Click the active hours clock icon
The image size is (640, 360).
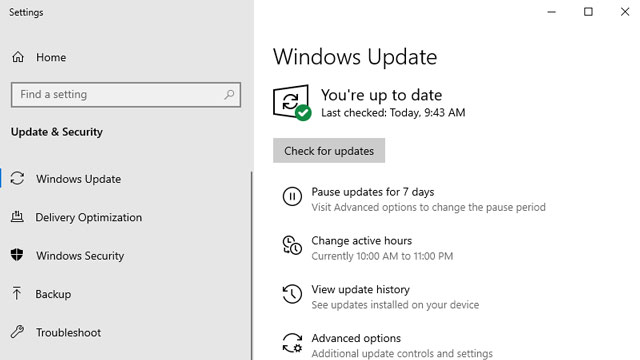[292, 245]
